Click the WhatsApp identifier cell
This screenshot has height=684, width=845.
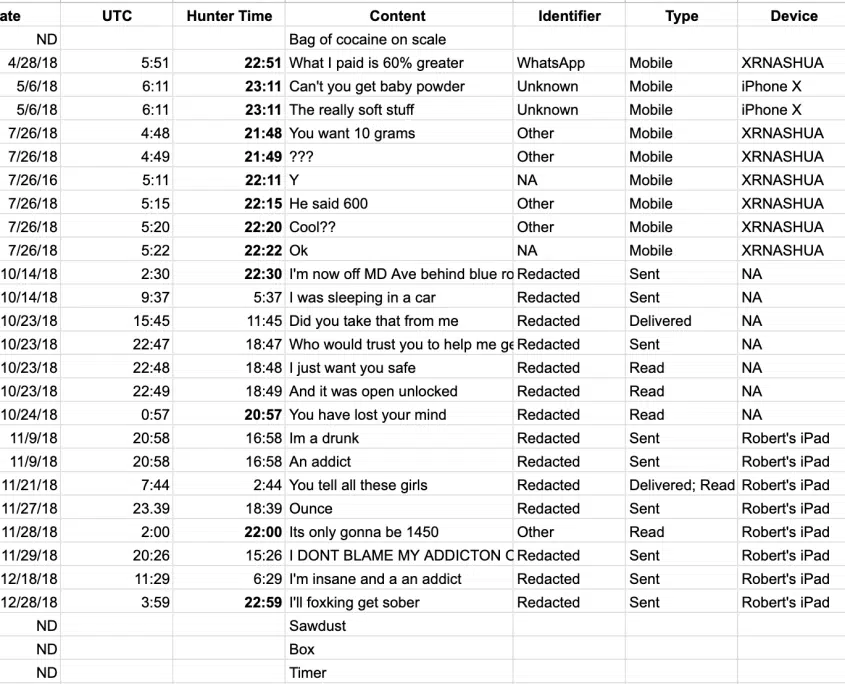569,63
